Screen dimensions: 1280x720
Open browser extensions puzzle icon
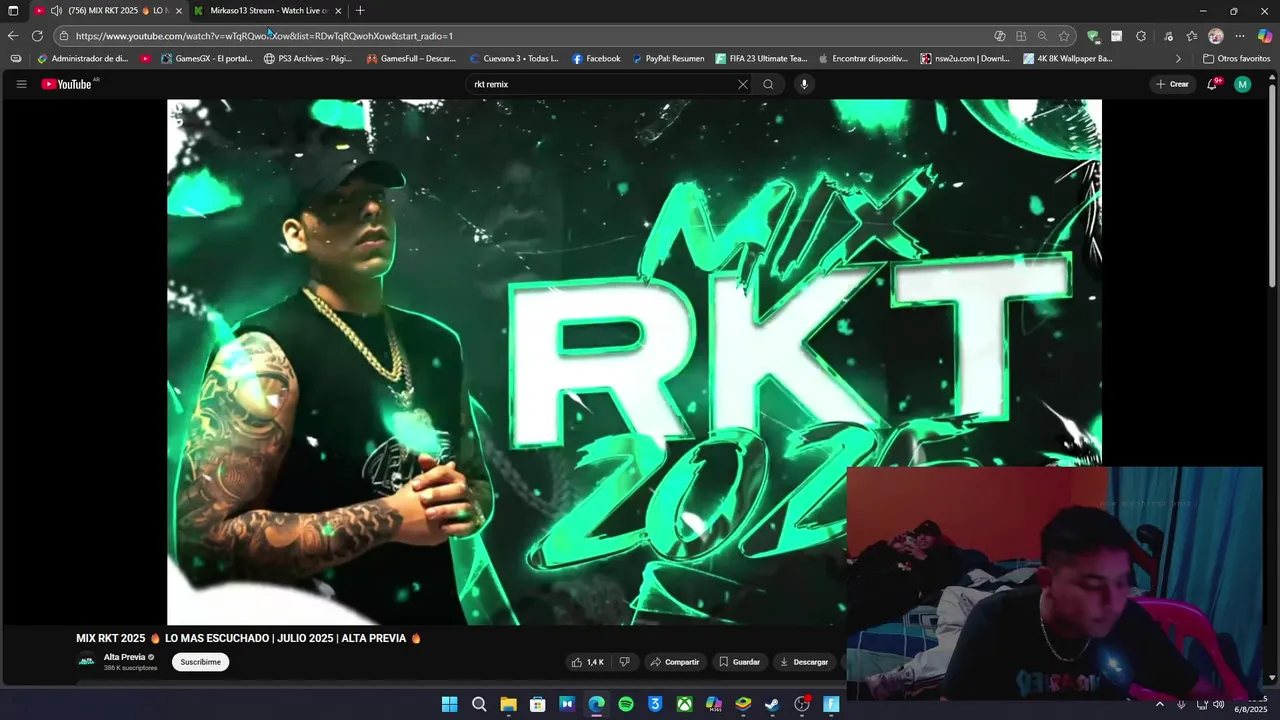pos(1141,36)
